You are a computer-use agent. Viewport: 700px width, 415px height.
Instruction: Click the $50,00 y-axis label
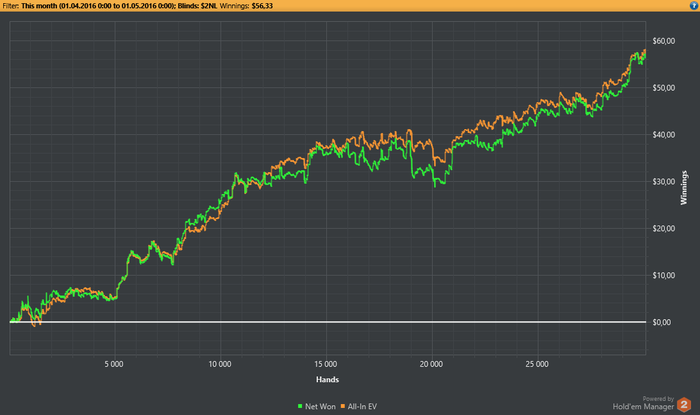click(x=663, y=88)
